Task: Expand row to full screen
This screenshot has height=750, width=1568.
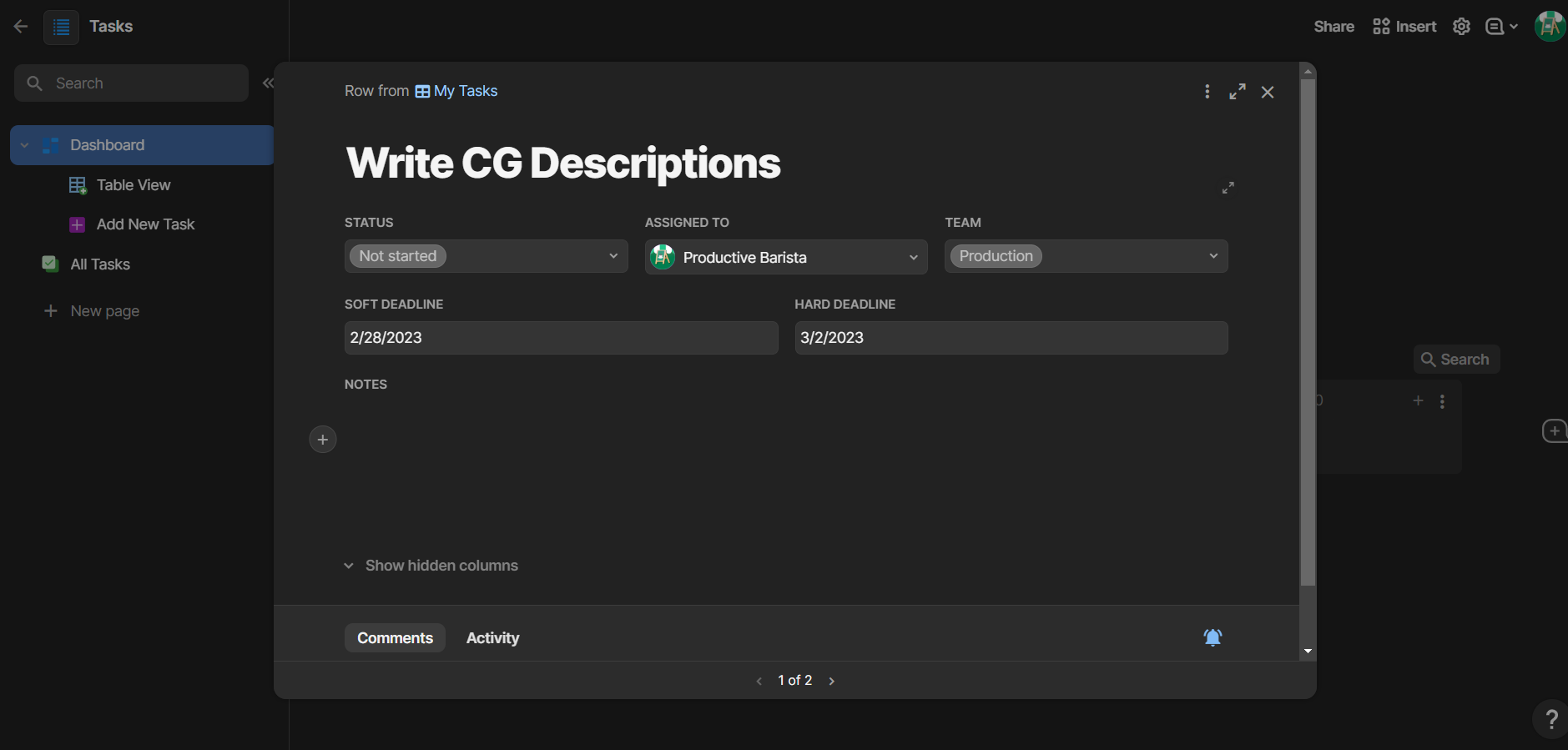Action: 1237,92
